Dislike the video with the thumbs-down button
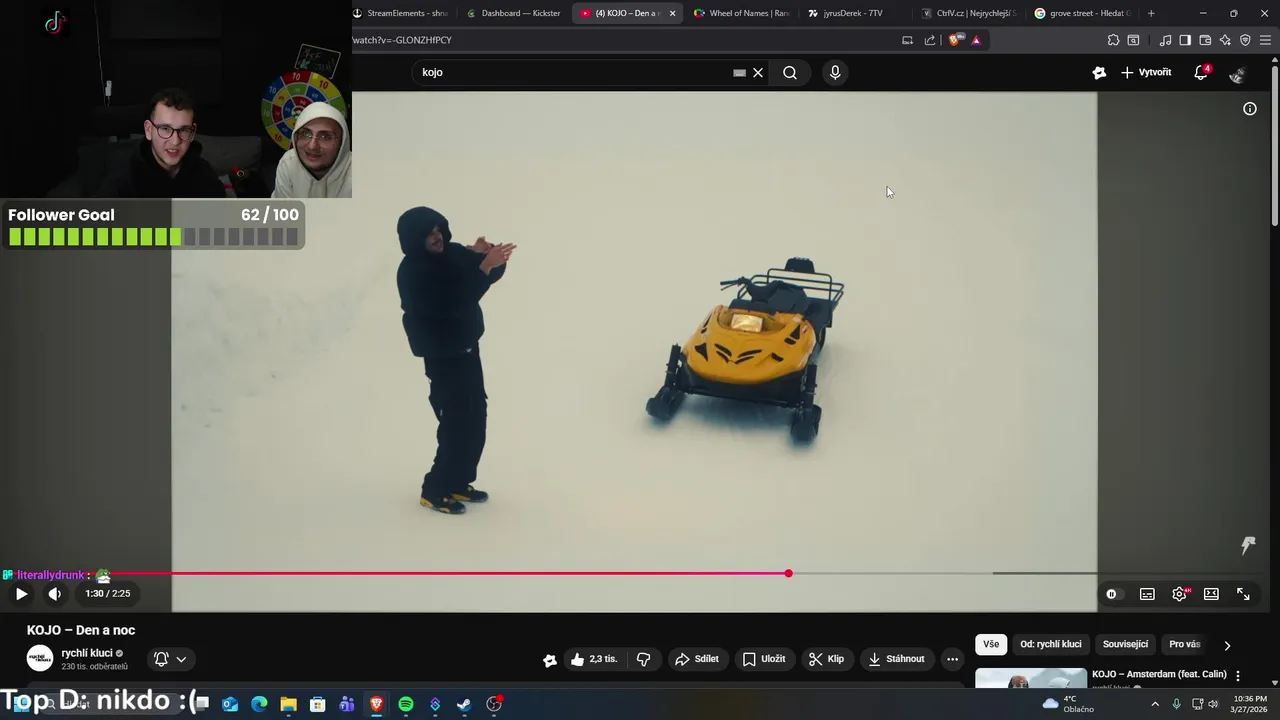The width and height of the screenshot is (1280, 720). (643, 659)
